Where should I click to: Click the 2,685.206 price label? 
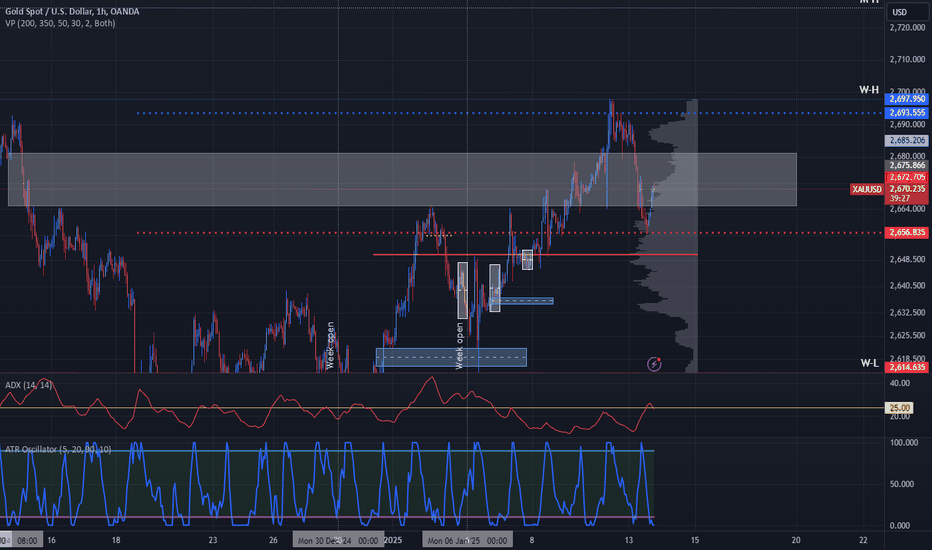coord(906,140)
